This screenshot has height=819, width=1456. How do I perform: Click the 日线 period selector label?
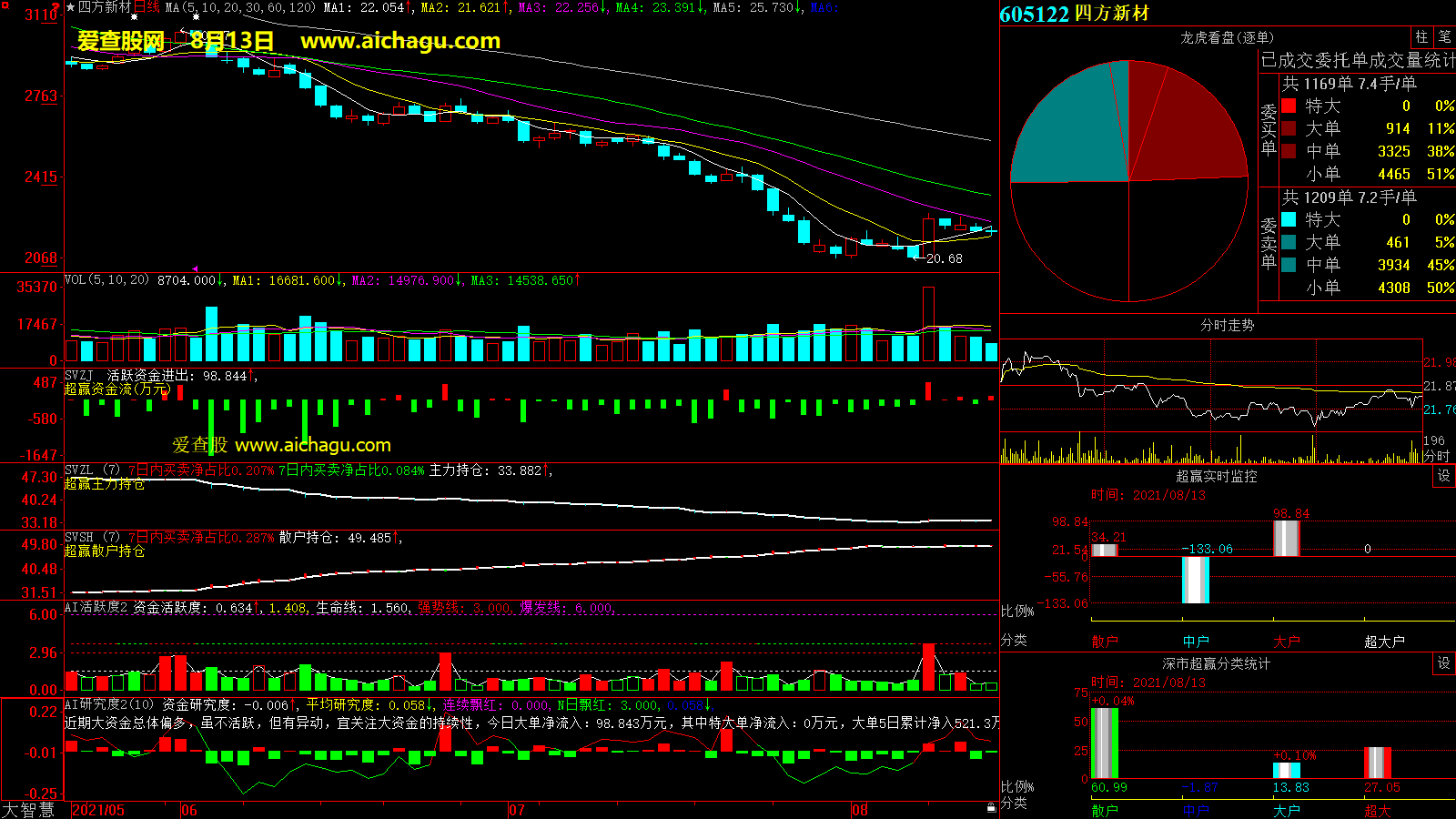point(147,7)
